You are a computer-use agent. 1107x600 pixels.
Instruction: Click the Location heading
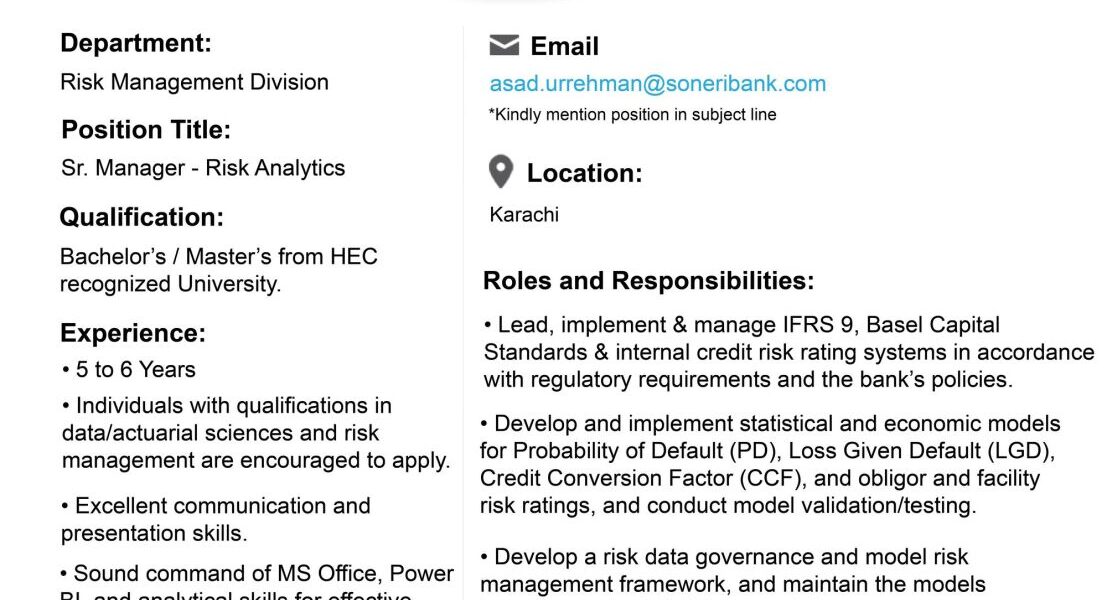tap(584, 173)
